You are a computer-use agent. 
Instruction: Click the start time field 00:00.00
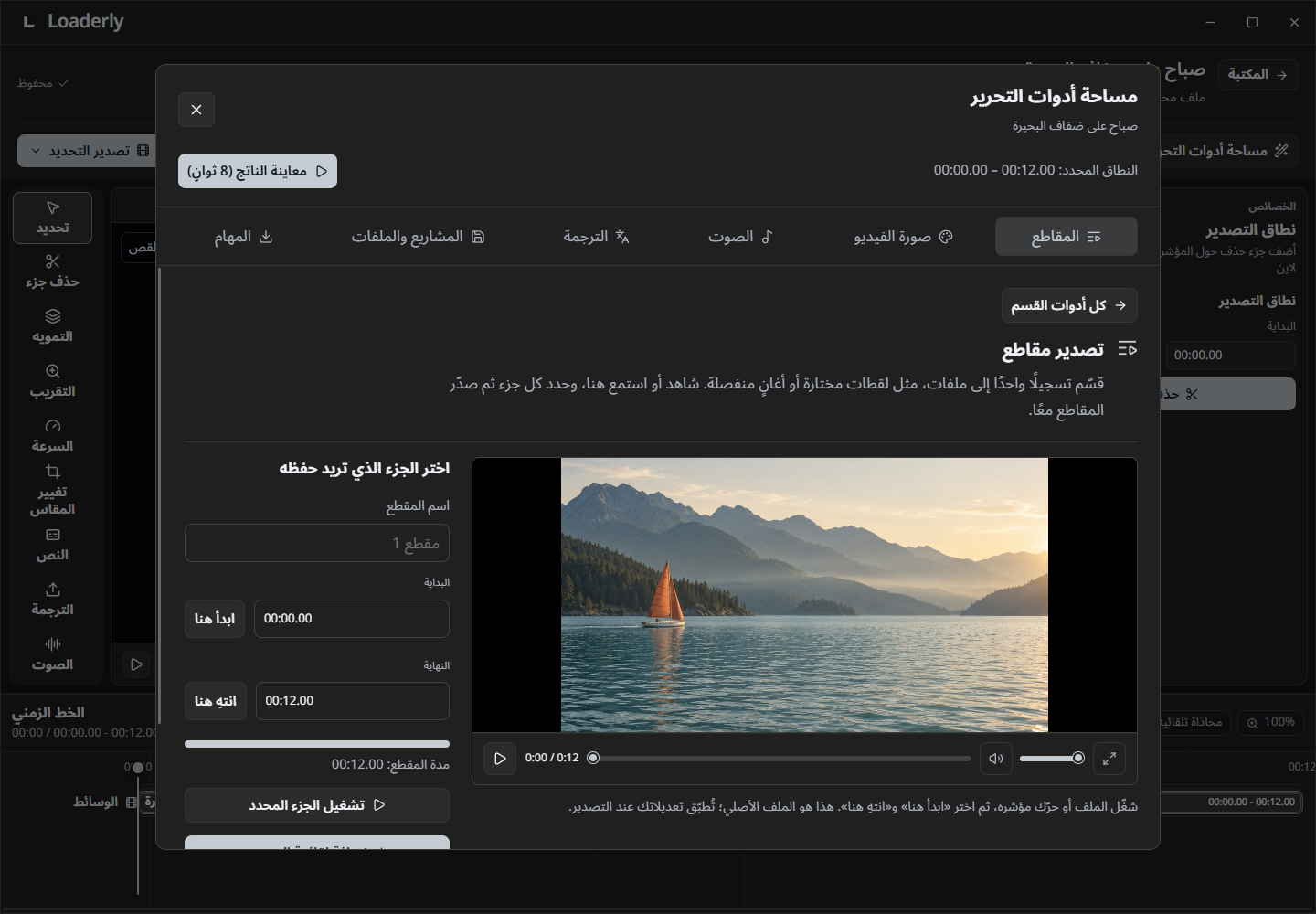point(352,619)
